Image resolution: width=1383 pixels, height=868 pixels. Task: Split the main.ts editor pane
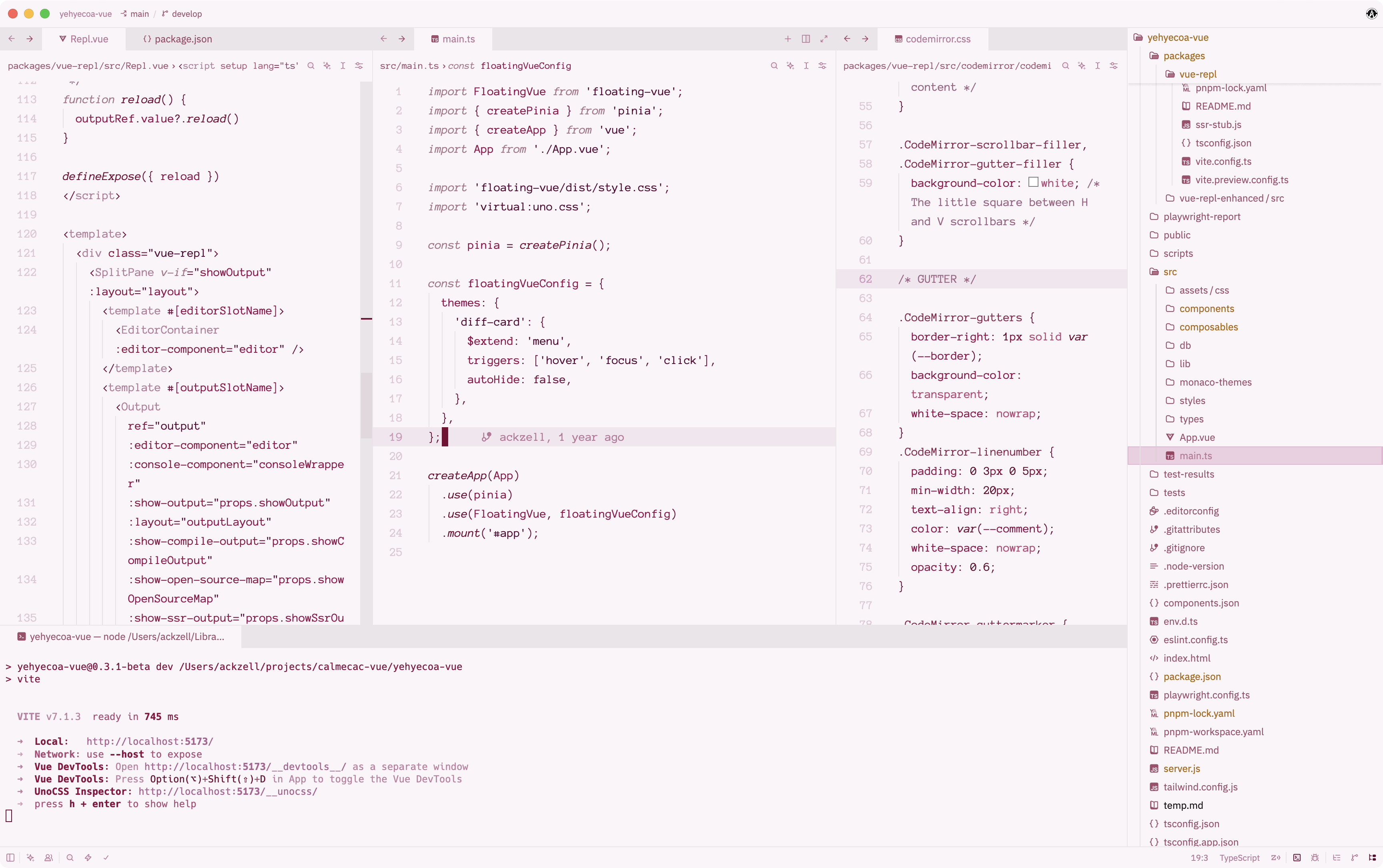(806, 38)
